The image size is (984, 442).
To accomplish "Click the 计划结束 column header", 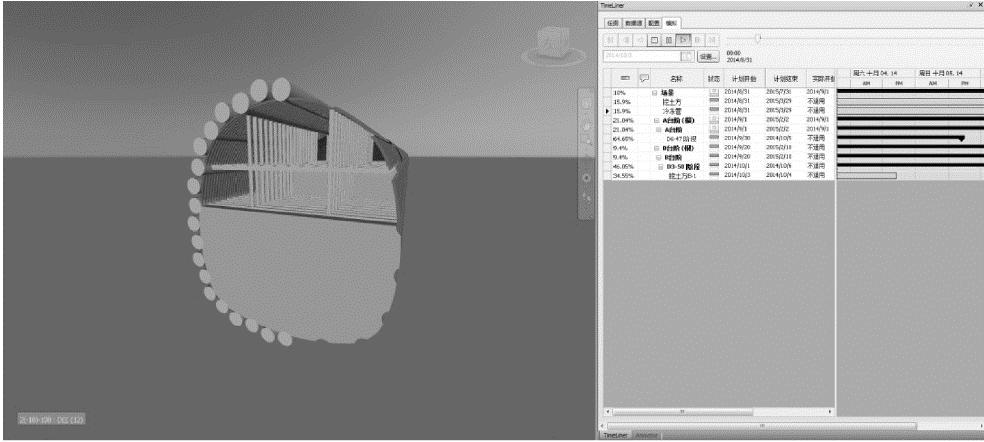I will click(784, 79).
